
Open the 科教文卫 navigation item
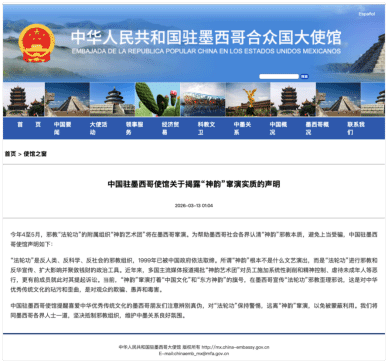pyautogui.click(x=206, y=128)
